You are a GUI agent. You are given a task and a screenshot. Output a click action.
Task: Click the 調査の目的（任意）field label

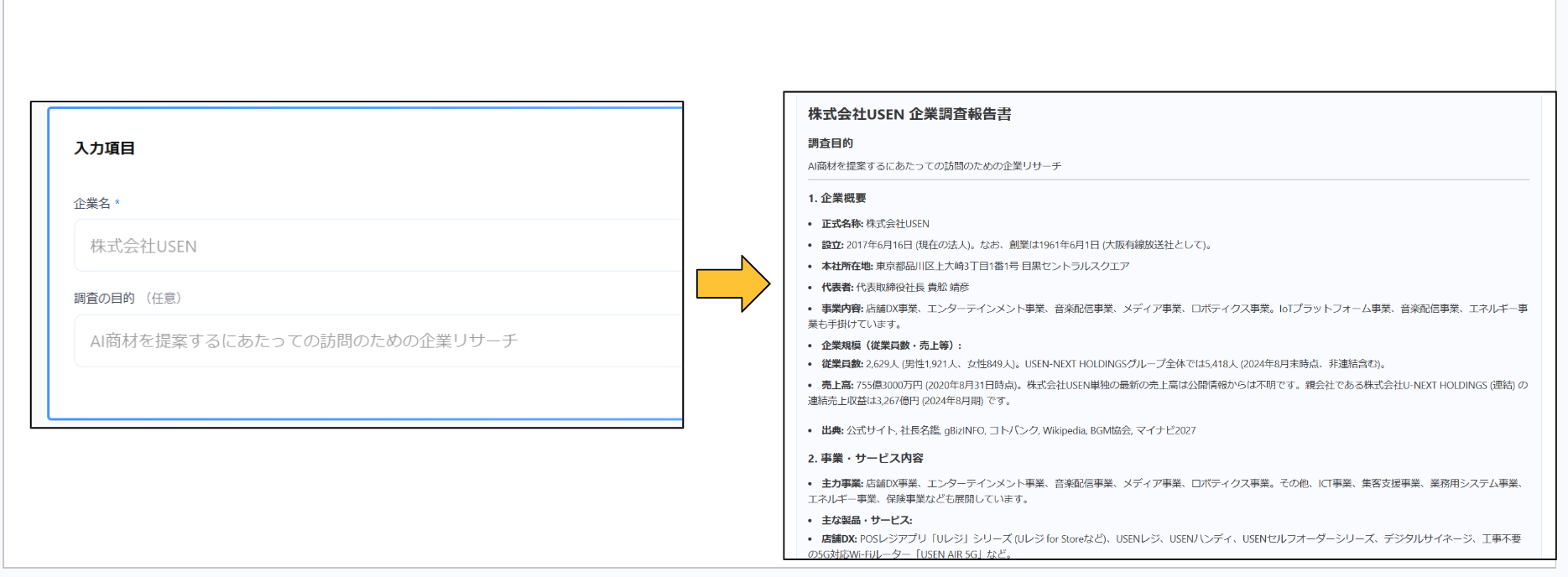[x=128, y=298]
